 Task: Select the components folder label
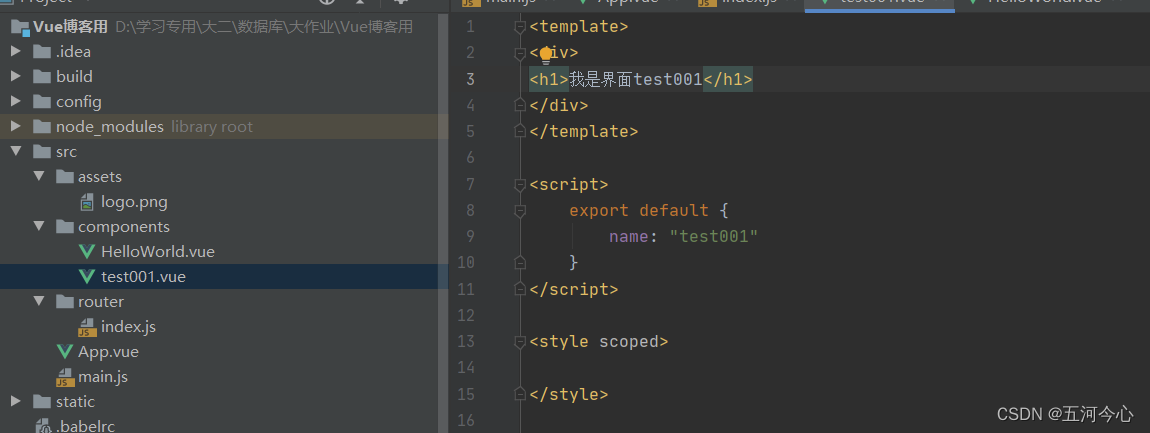coord(124,227)
